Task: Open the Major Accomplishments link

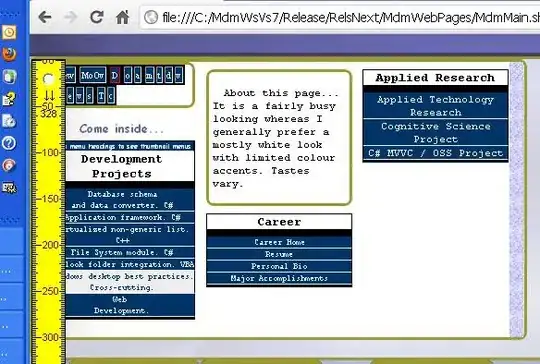Action: click(279, 278)
